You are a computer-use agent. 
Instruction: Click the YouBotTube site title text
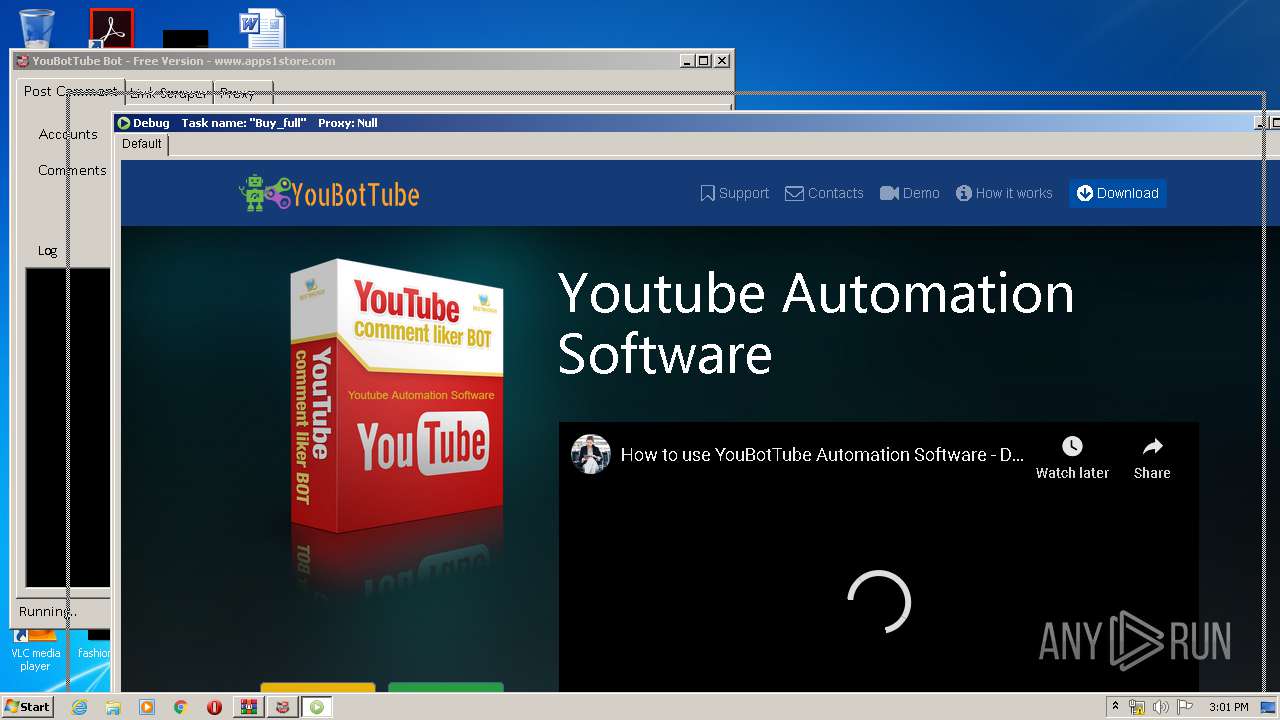(x=355, y=194)
